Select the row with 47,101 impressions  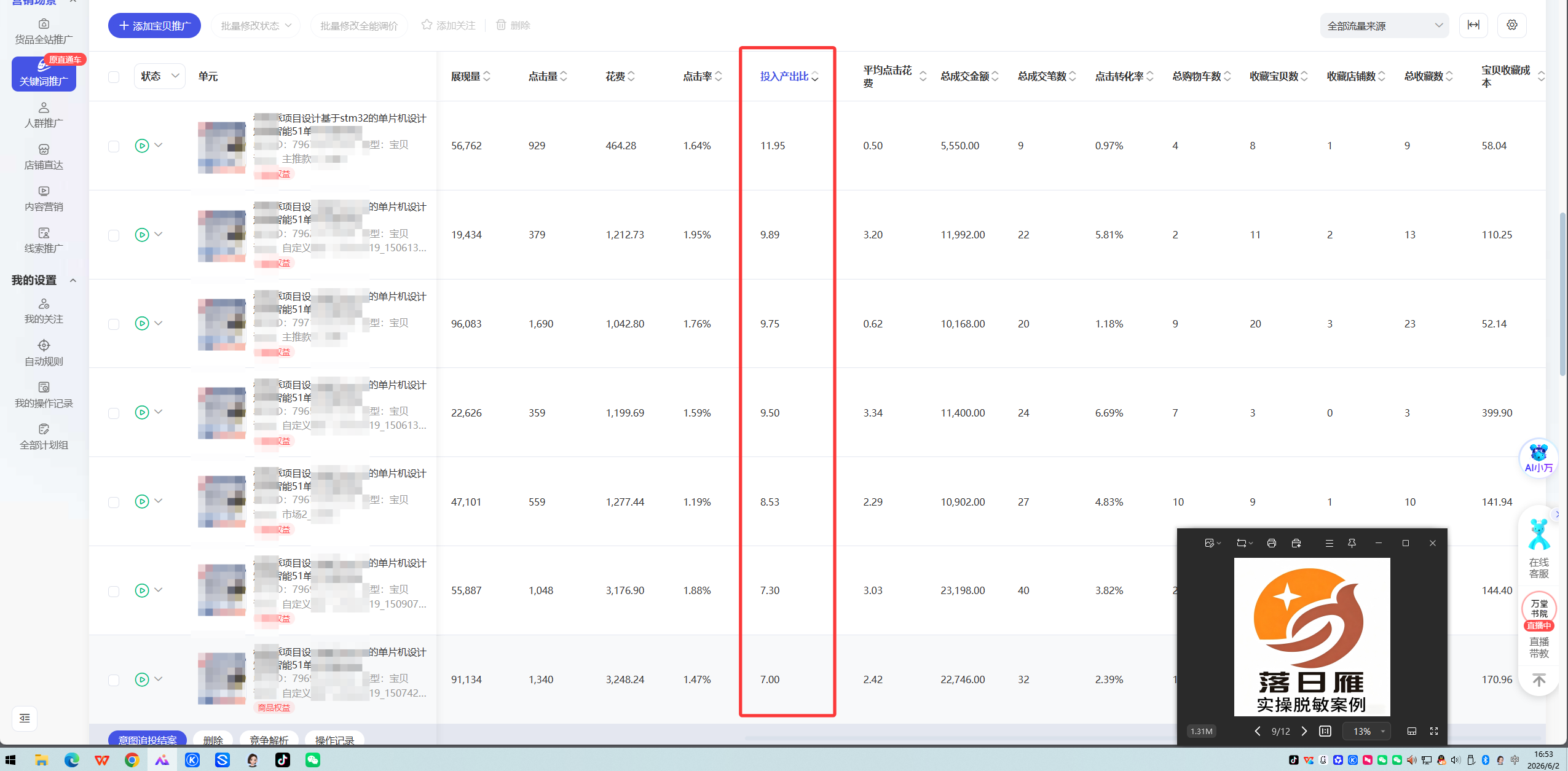[114, 503]
